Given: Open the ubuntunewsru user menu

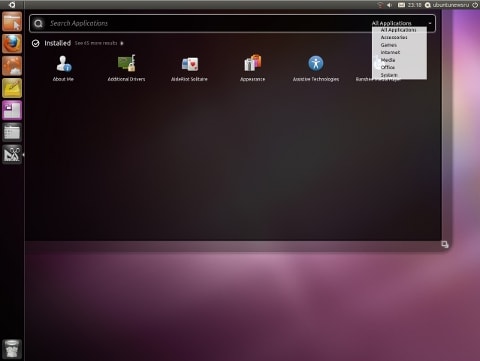Looking at the screenshot, I should click(447, 5).
